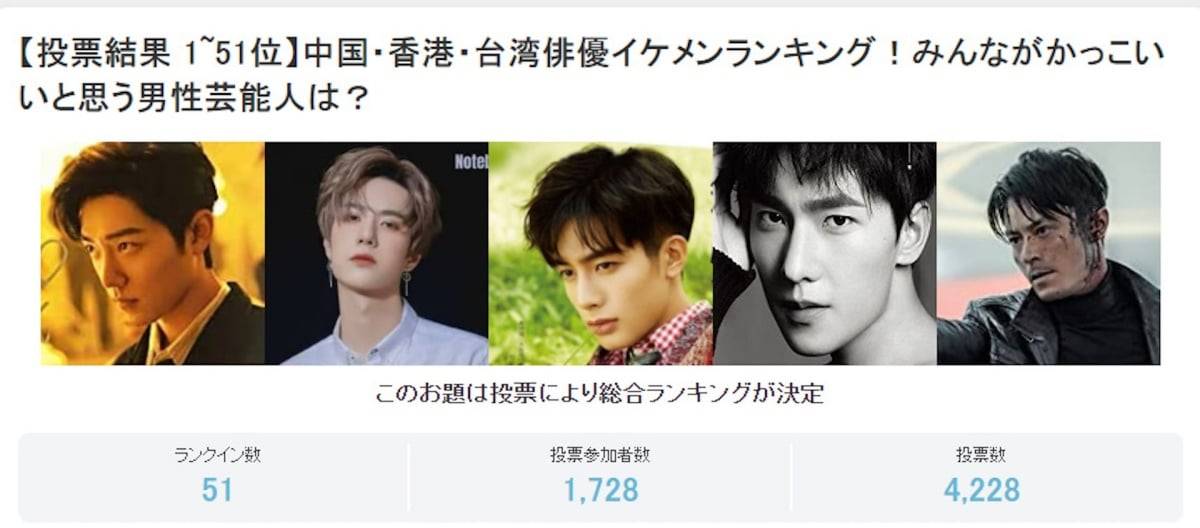
Task: Click the 【投票結果 1~51位】 title prefix
Action: click(x=157, y=52)
